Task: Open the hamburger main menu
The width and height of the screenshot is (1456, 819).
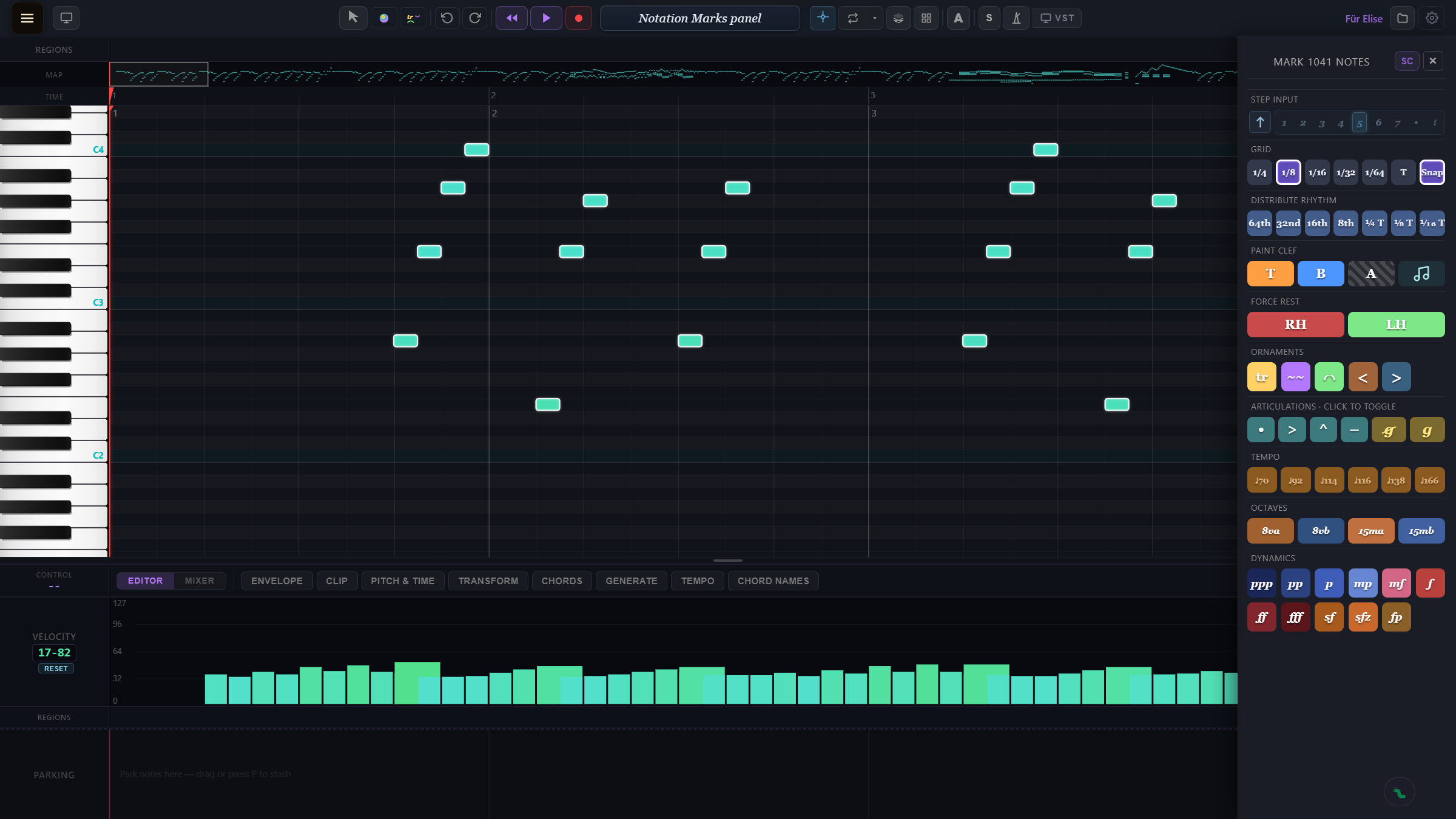Action: pos(27,18)
